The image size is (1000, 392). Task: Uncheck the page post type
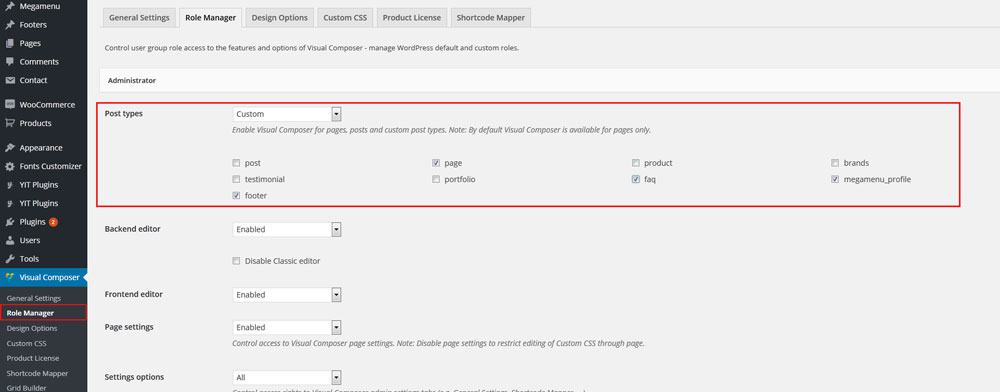(436, 163)
